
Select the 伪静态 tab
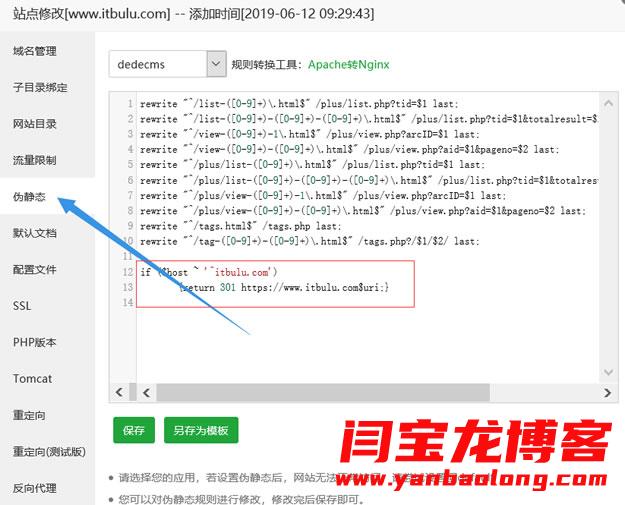29,196
